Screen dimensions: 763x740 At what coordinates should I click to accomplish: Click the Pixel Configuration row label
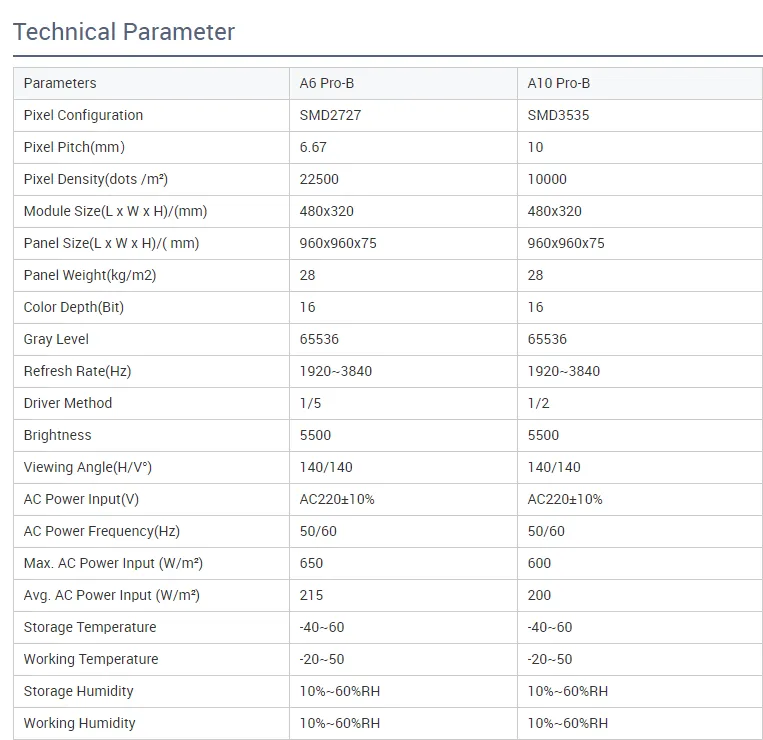(x=83, y=115)
